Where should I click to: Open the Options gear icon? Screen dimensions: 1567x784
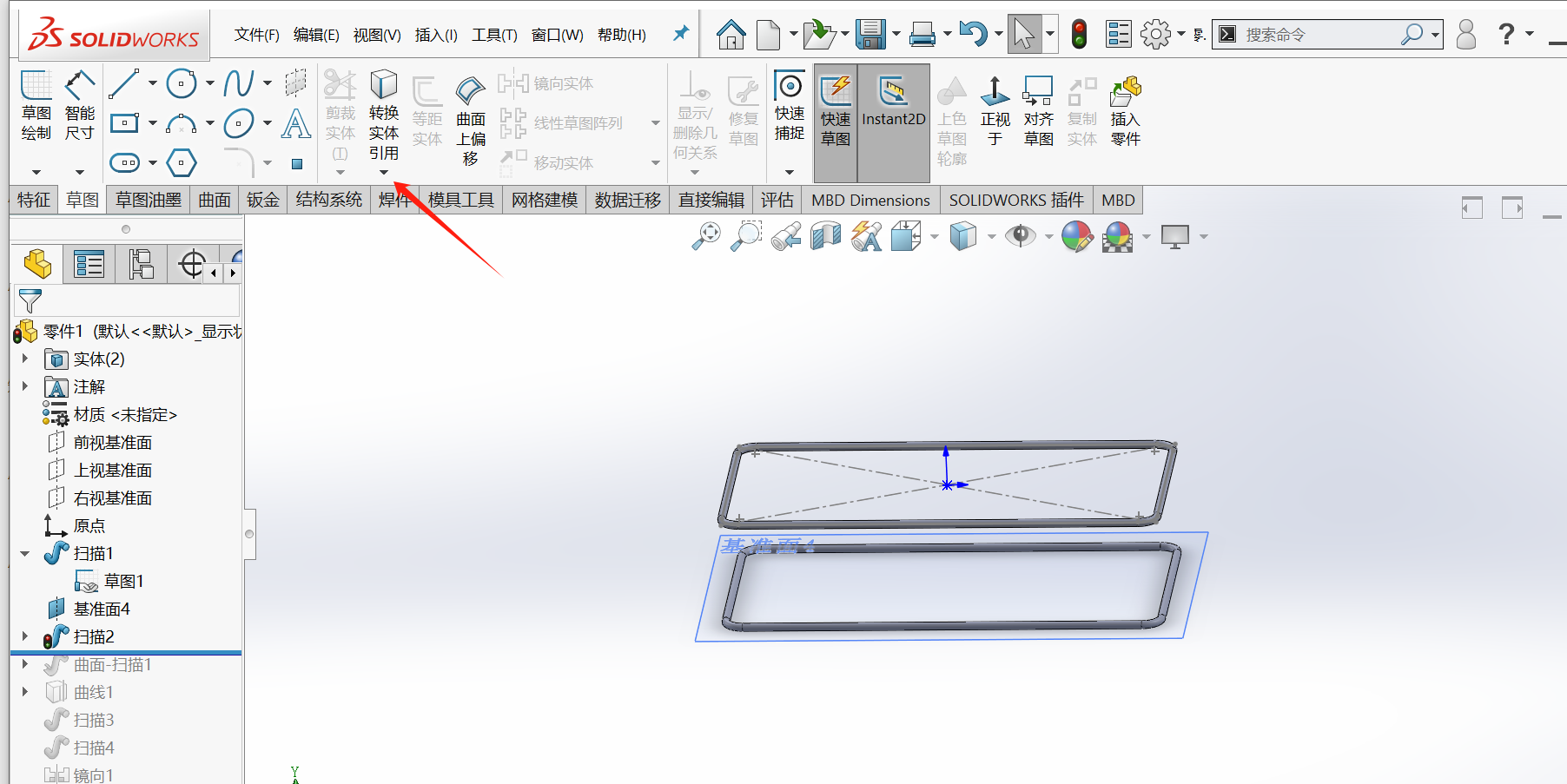tap(1155, 35)
